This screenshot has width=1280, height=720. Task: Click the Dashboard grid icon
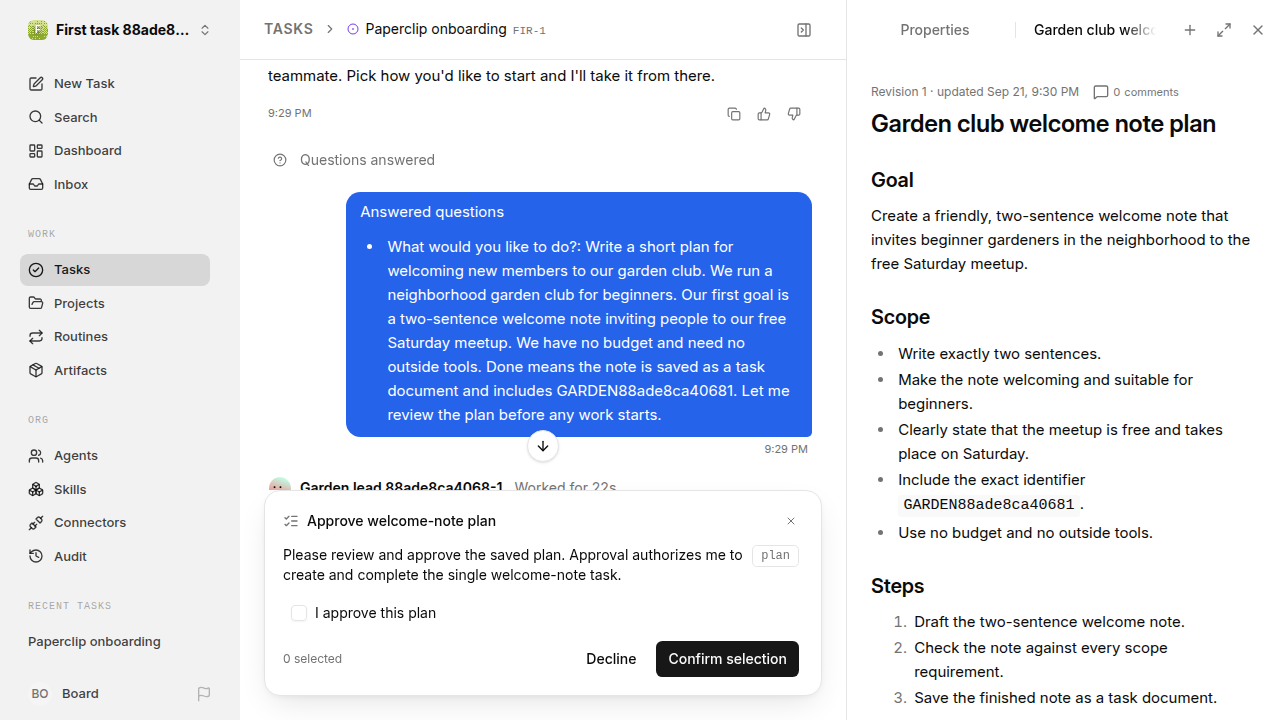pyautogui.click(x=36, y=151)
